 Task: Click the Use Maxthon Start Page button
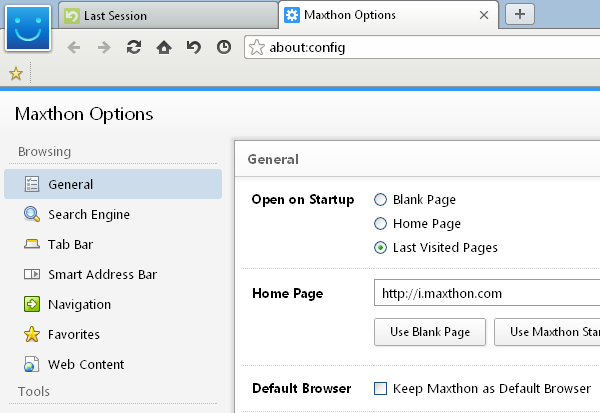click(547, 332)
